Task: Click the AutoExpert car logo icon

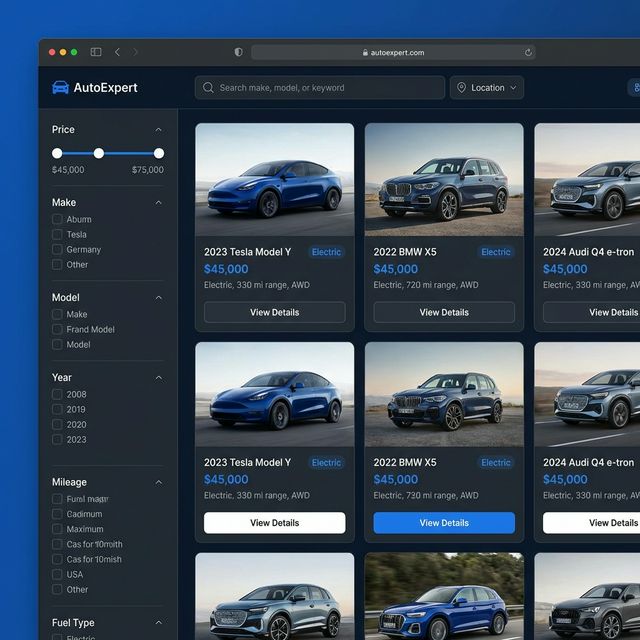Action: pyautogui.click(x=60, y=87)
